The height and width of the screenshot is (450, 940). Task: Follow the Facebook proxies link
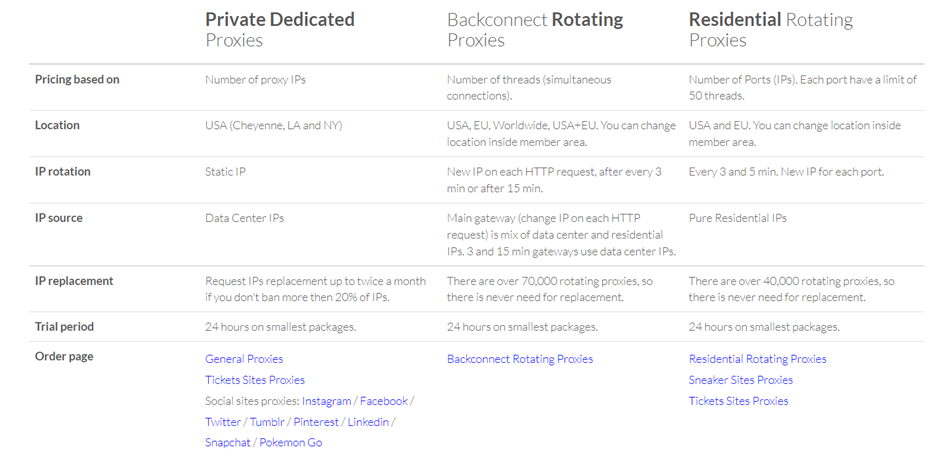click(384, 401)
